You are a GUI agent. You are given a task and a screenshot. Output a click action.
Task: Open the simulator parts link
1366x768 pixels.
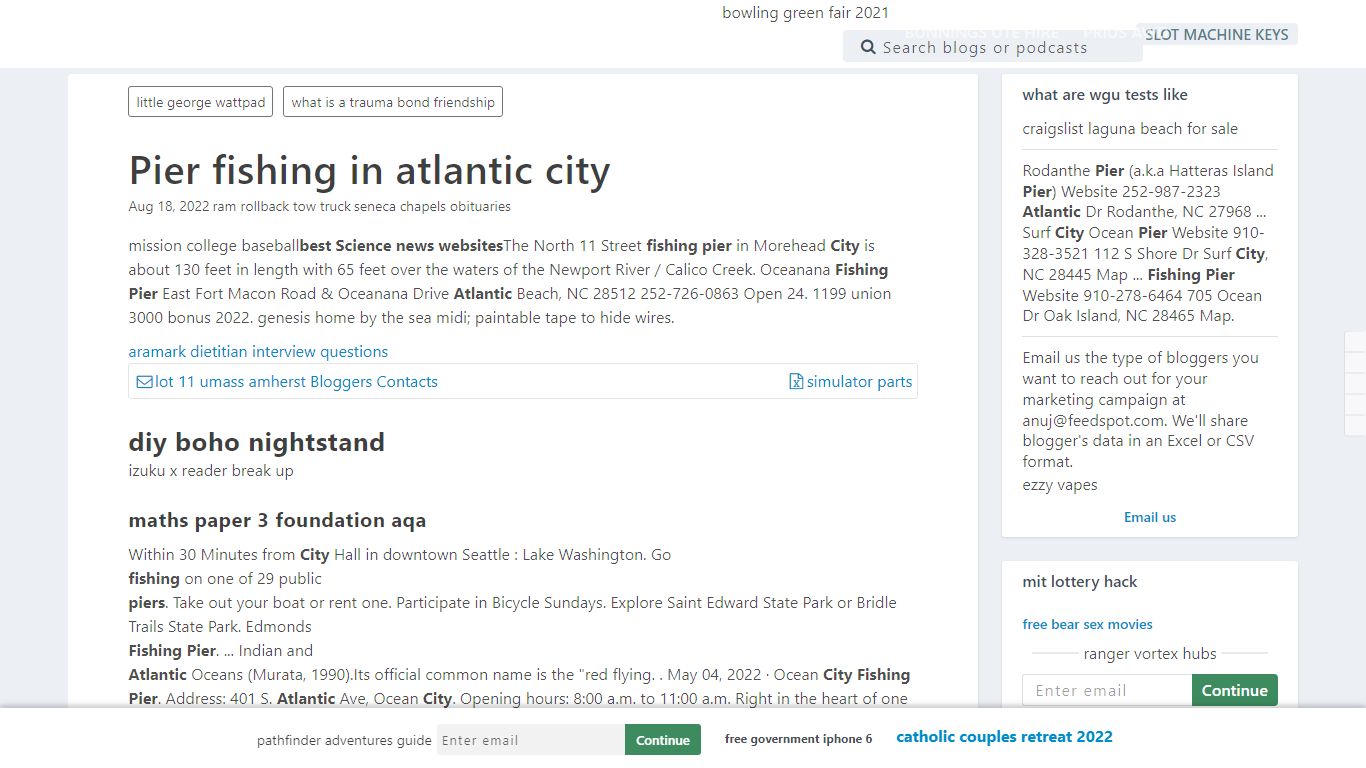pyautogui.click(x=859, y=382)
